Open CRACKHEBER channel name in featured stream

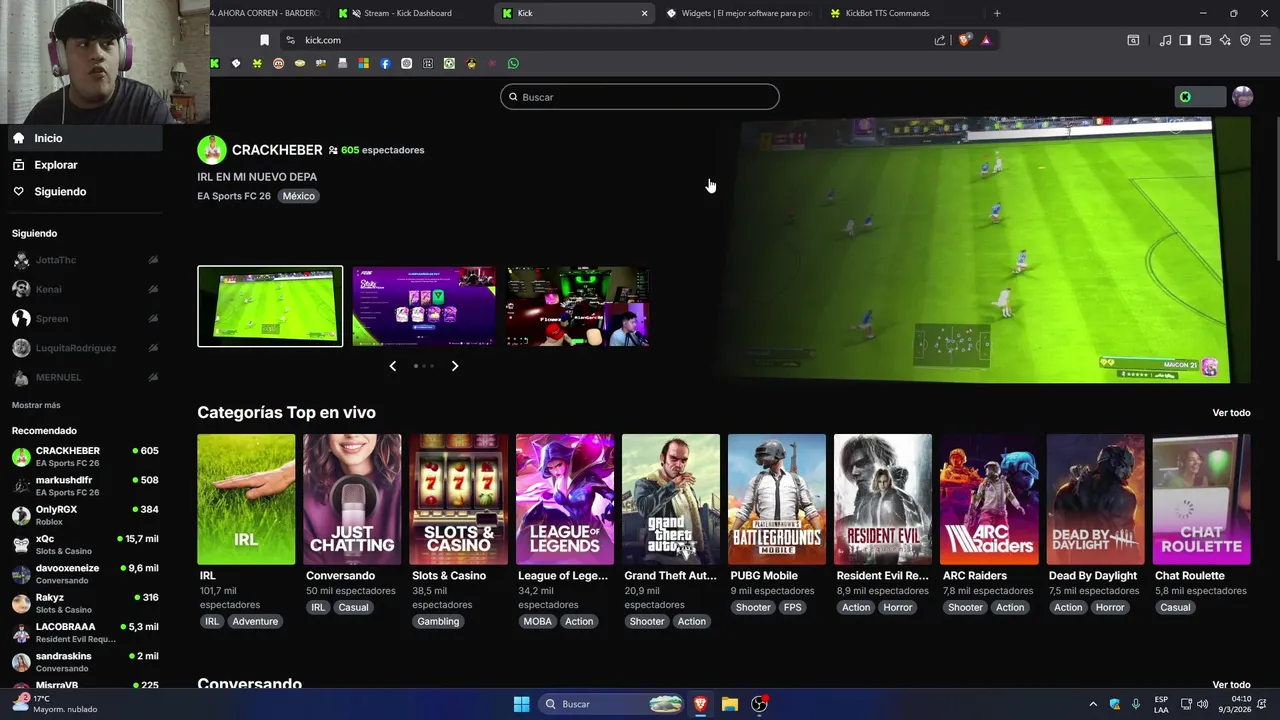click(x=277, y=150)
